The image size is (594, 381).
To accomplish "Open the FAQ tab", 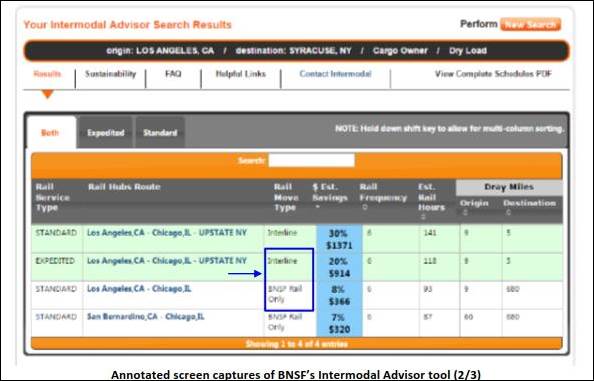I will point(173,74).
